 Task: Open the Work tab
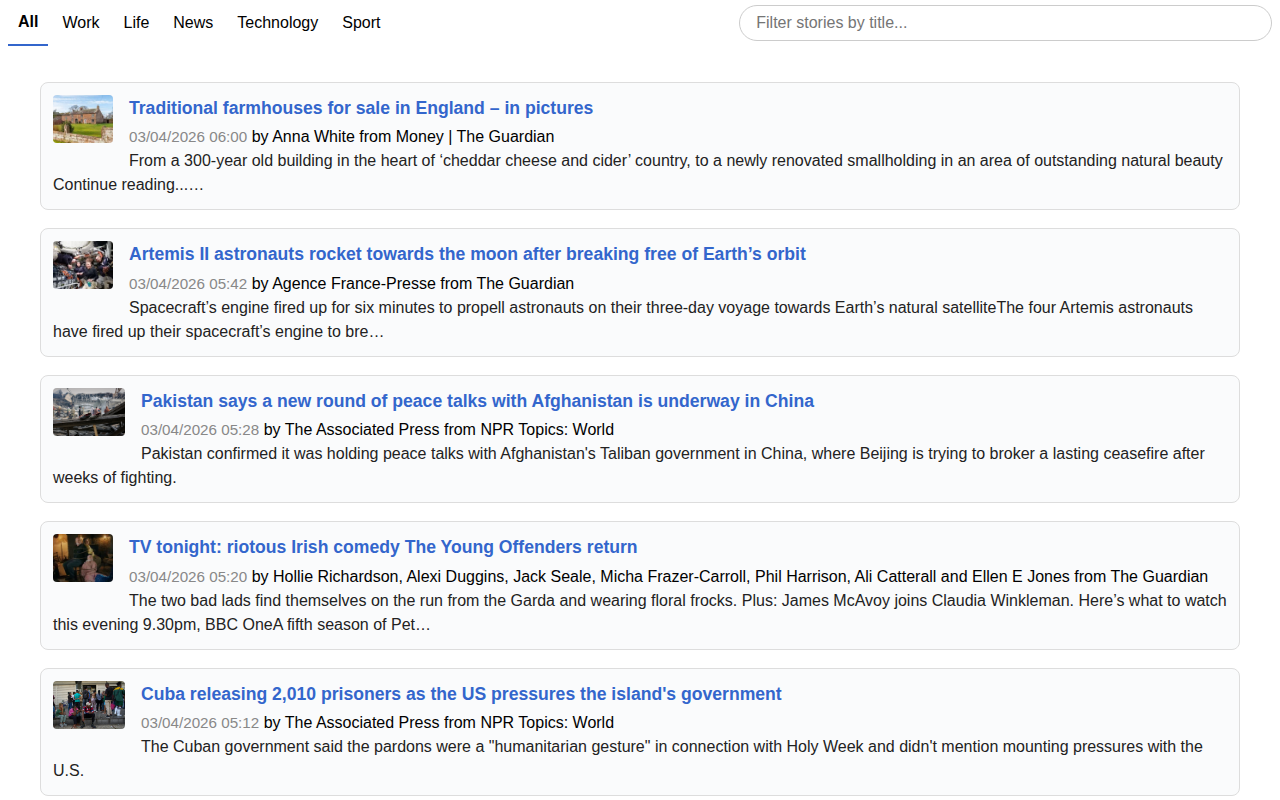coord(81,22)
